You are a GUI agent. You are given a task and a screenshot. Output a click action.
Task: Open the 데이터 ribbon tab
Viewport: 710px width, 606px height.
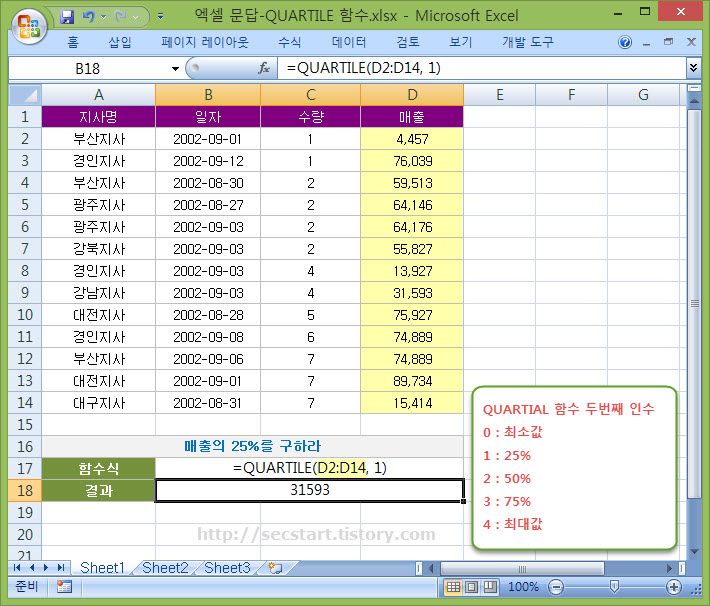click(x=349, y=42)
